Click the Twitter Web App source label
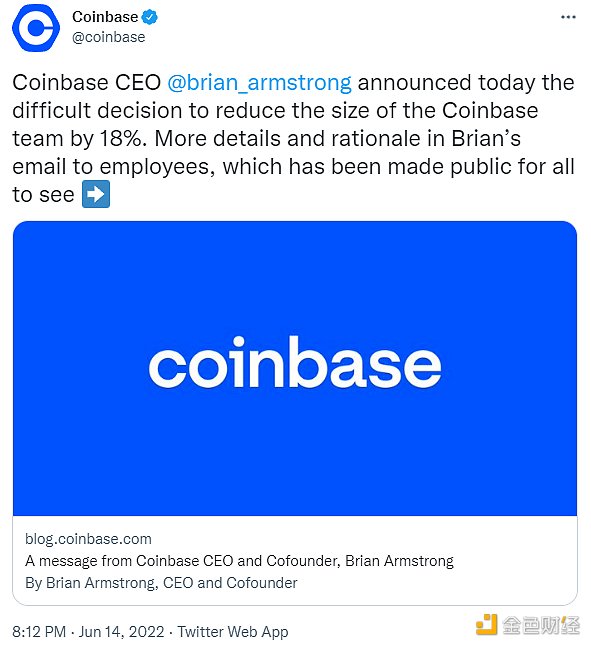Viewport: 591px width, 646px height. (233, 632)
